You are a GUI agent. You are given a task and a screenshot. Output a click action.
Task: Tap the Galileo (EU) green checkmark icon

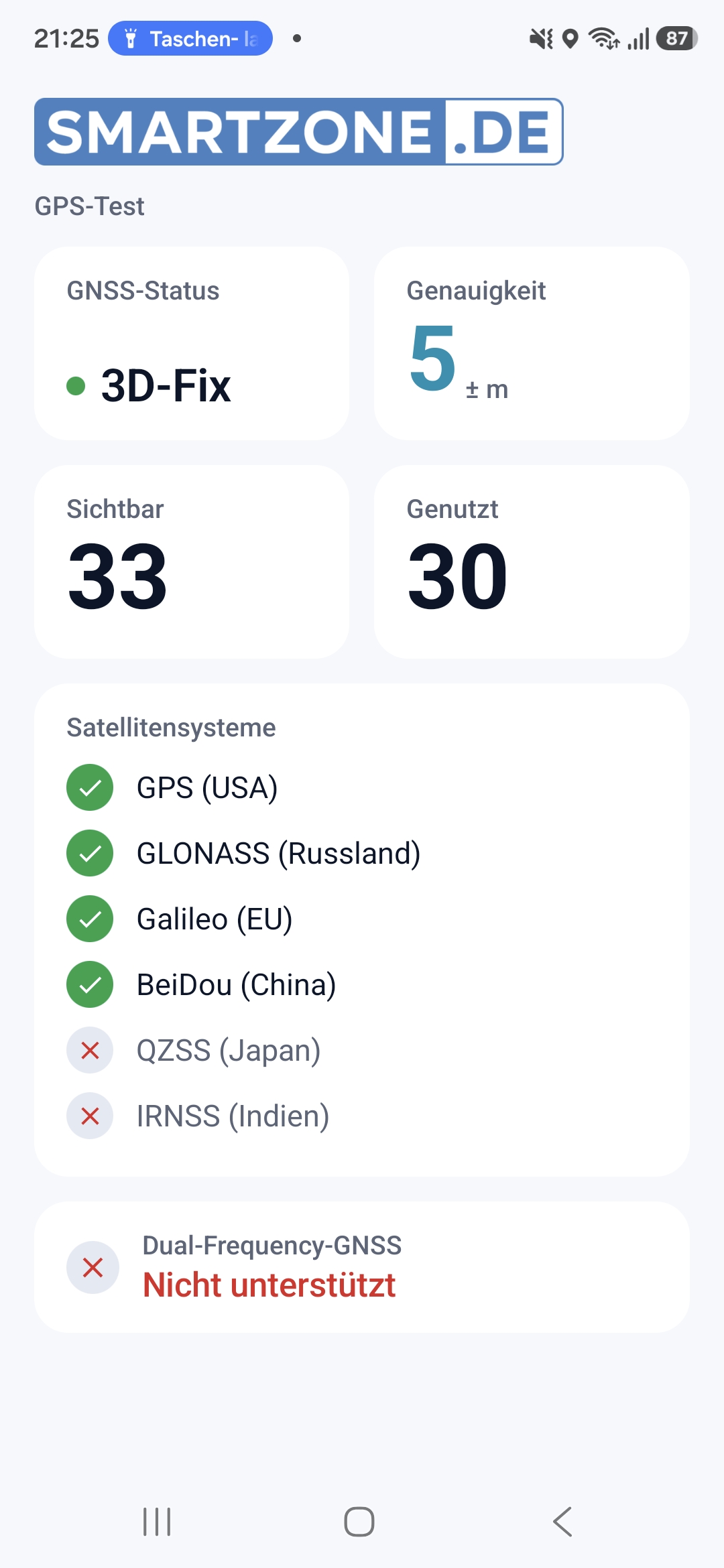pyautogui.click(x=90, y=919)
